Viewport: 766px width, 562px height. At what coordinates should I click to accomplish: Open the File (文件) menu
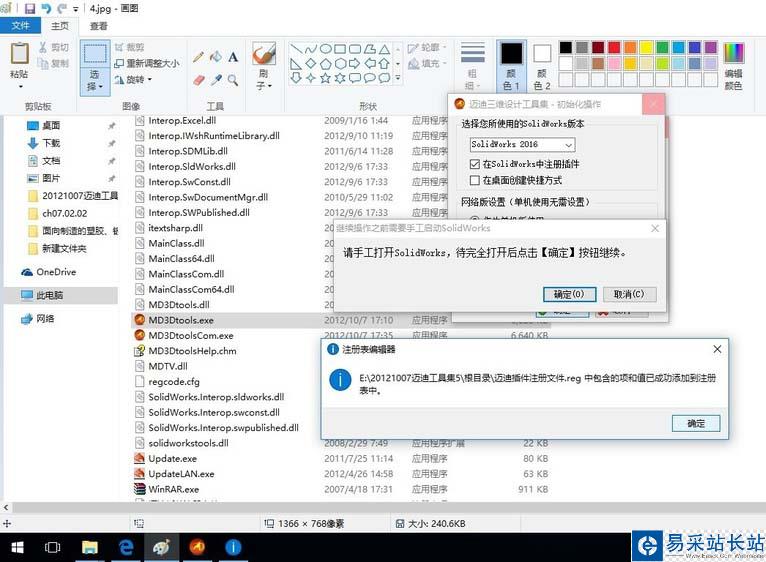click(x=21, y=26)
